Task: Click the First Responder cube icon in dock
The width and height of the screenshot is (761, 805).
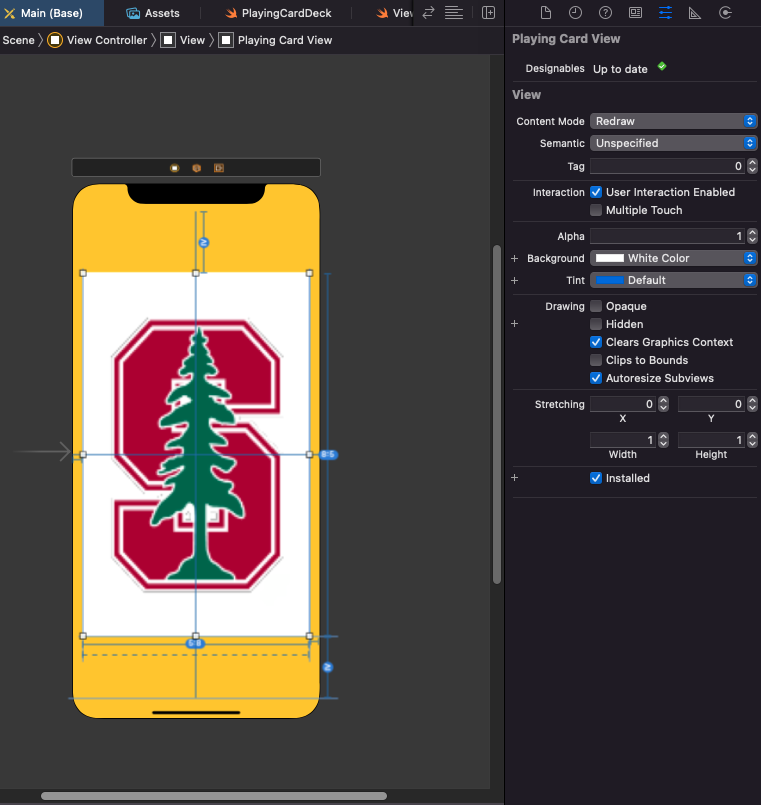Action: pos(197,168)
